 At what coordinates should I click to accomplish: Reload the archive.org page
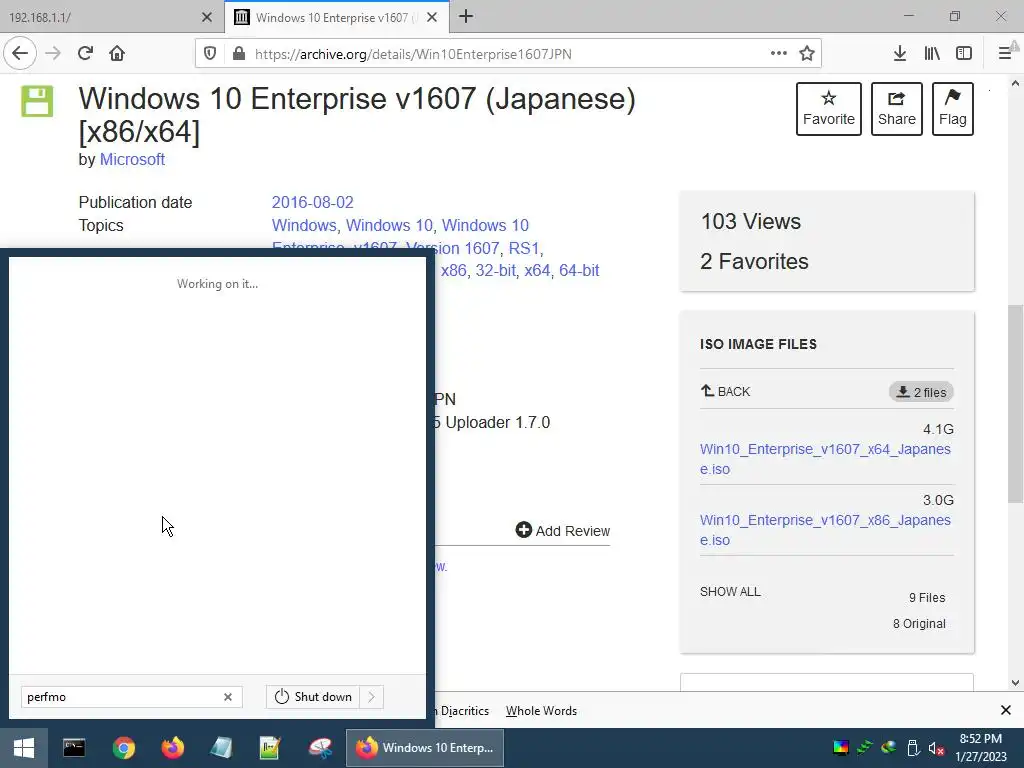click(85, 54)
